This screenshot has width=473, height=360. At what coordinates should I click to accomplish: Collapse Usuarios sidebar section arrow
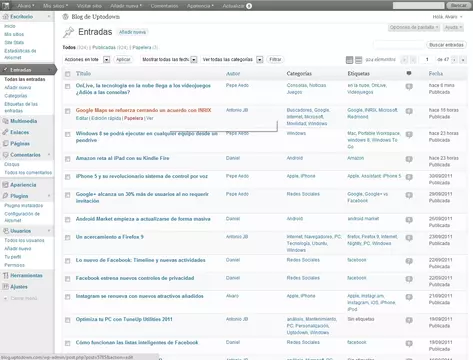click(49, 231)
